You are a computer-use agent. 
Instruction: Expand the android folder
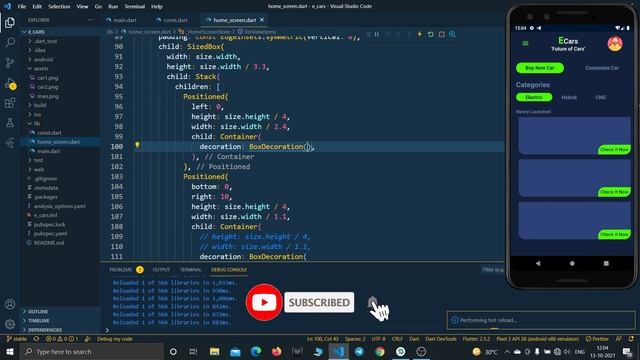pos(60,60)
